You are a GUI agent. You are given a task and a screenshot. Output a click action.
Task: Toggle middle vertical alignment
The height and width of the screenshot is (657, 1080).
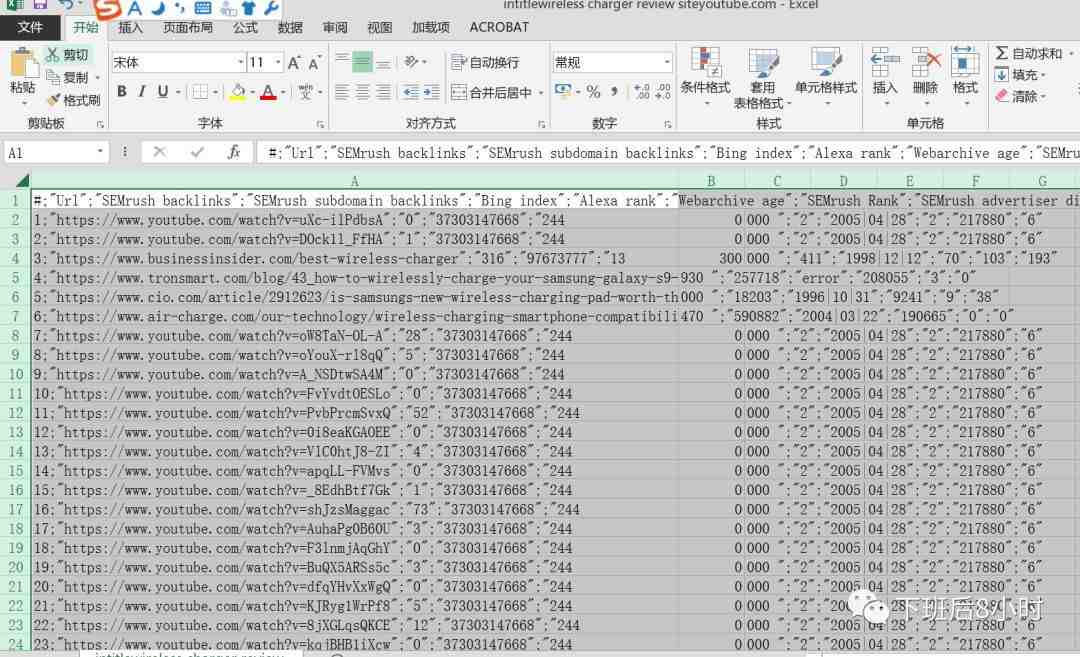point(362,62)
